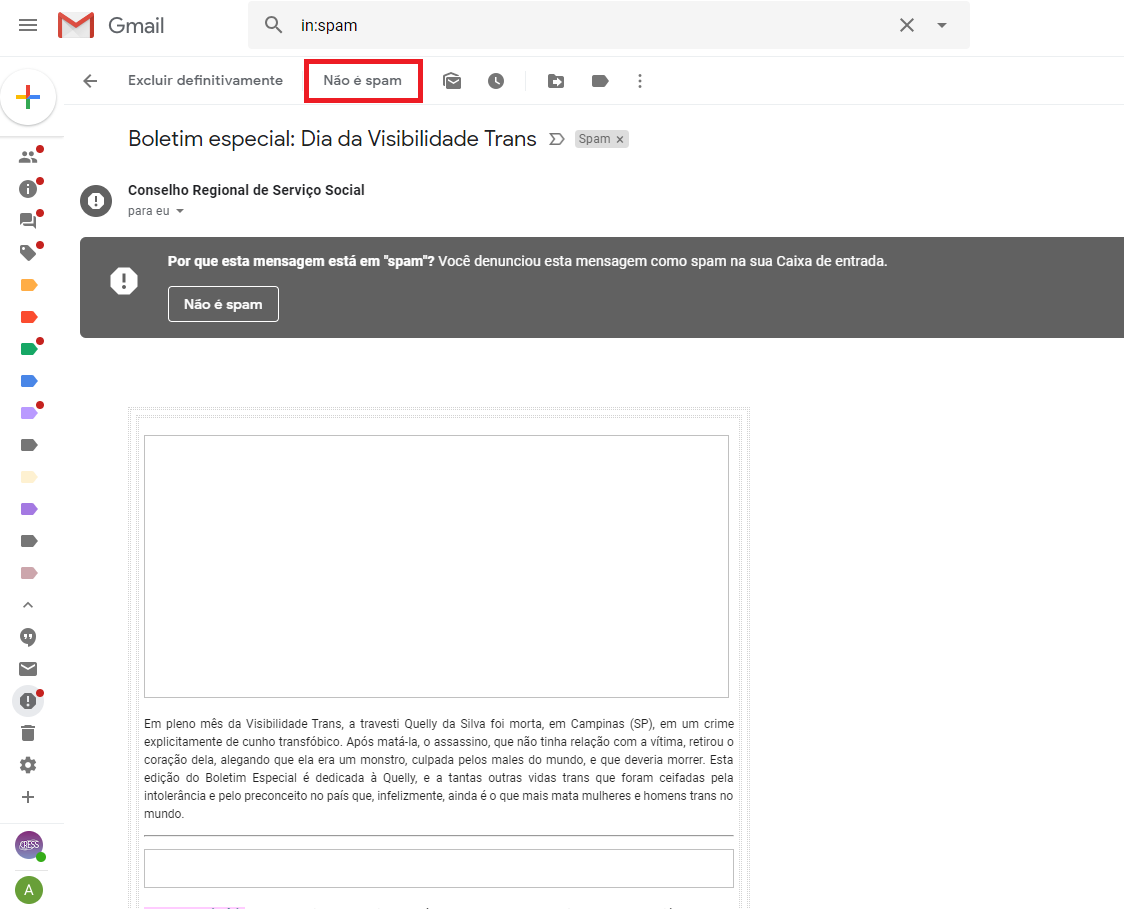
Task: Expand the search options dropdown arrow
Action: pyautogui.click(x=941, y=25)
